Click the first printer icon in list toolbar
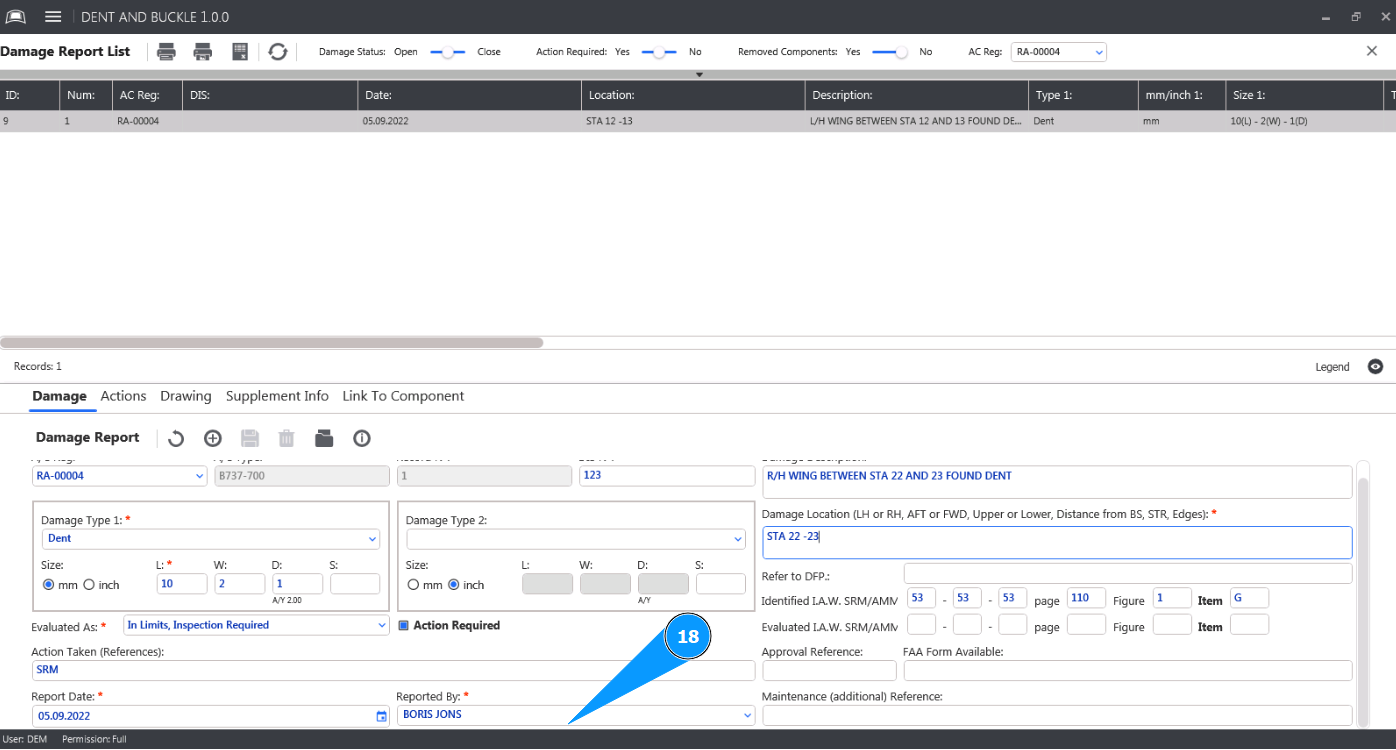Screen dimensions: 1396x750 166,52
